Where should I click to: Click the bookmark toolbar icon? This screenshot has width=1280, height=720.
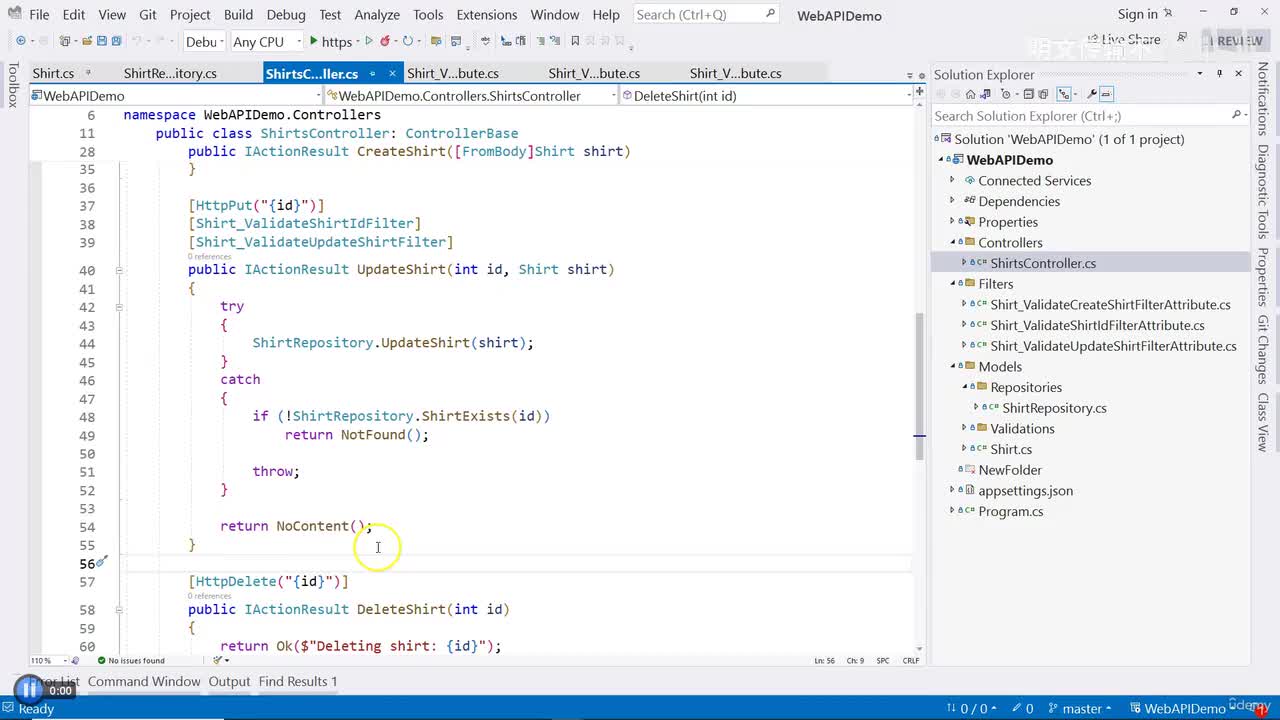tap(573, 42)
